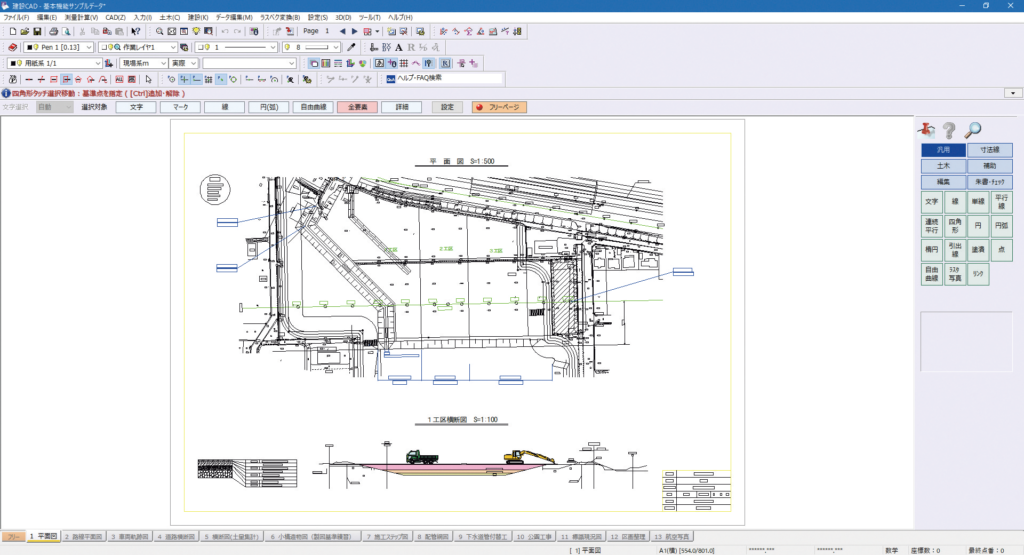Open the 用紙系 1/1 dropdown
The width and height of the screenshot is (1024, 555).
pos(54,63)
